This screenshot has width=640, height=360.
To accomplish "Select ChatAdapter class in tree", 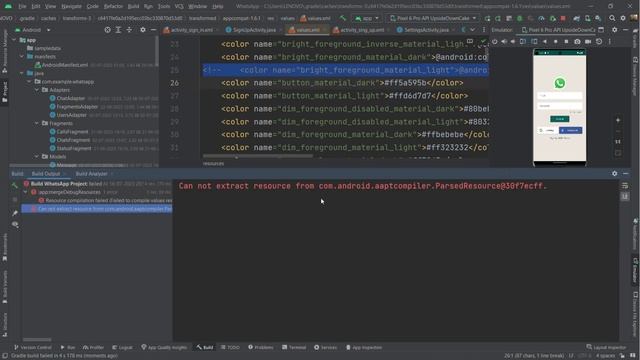I will click(x=71, y=98).
